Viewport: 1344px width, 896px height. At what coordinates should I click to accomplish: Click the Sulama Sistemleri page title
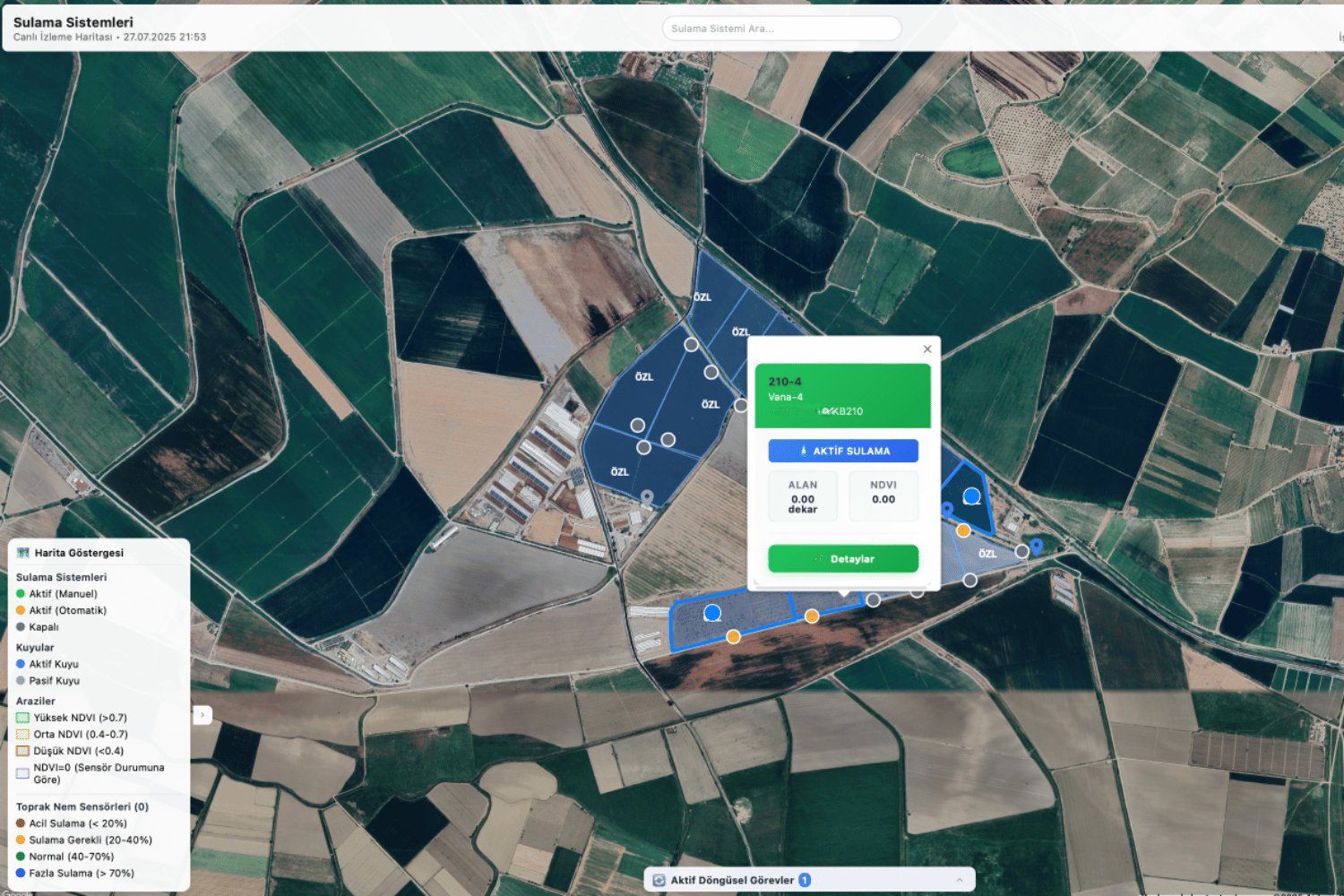click(x=73, y=22)
